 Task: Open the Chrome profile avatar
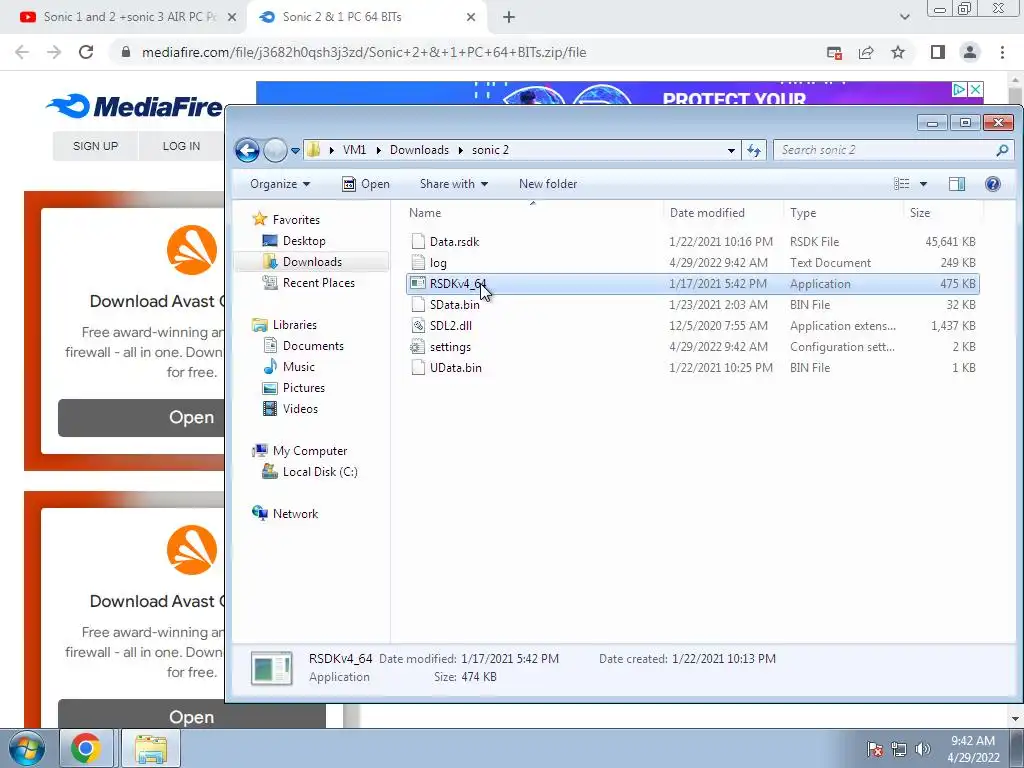pyautogui.click(x=970, y=52)
